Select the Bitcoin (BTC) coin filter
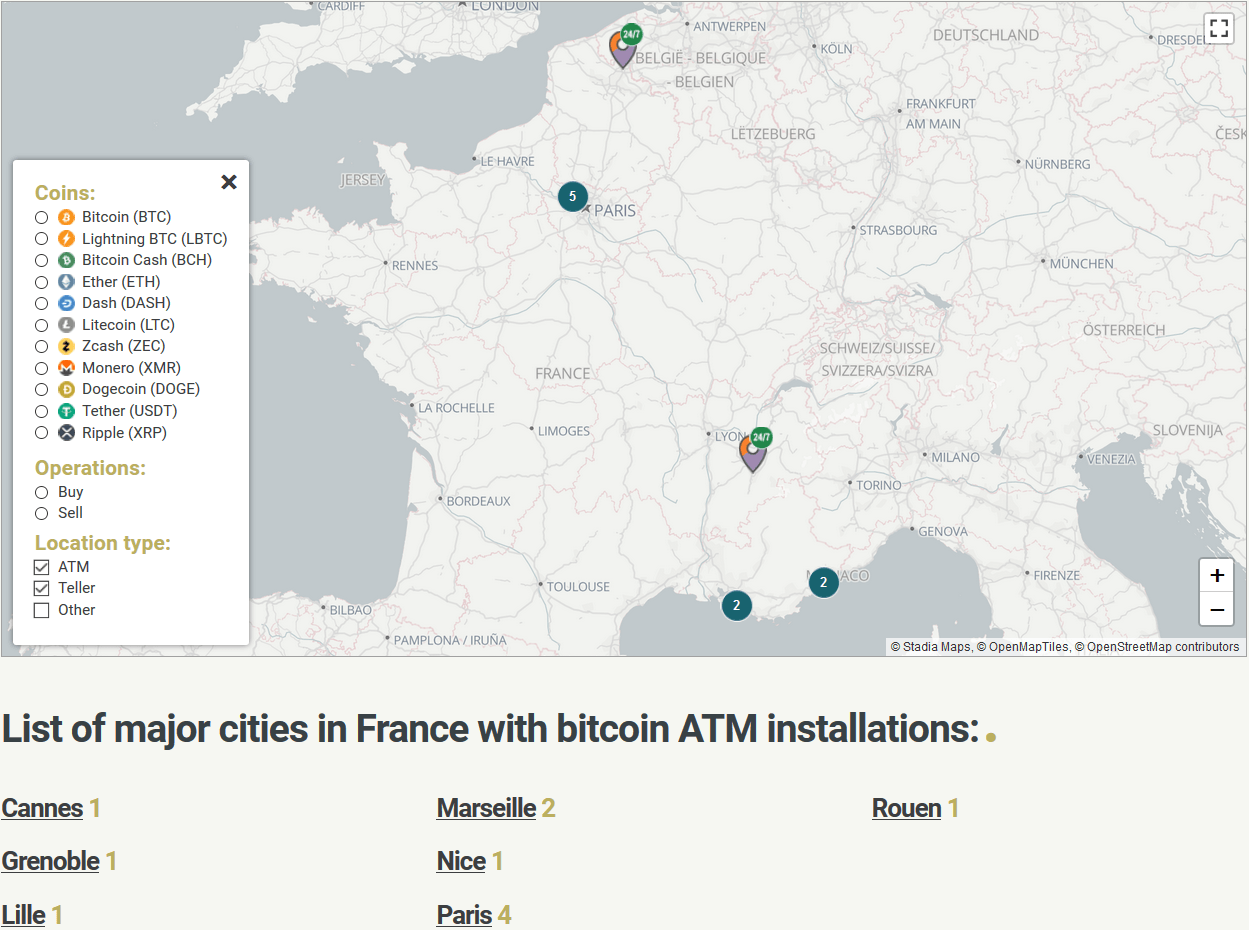Viewport: 1249px width, 930px height. 42,217
